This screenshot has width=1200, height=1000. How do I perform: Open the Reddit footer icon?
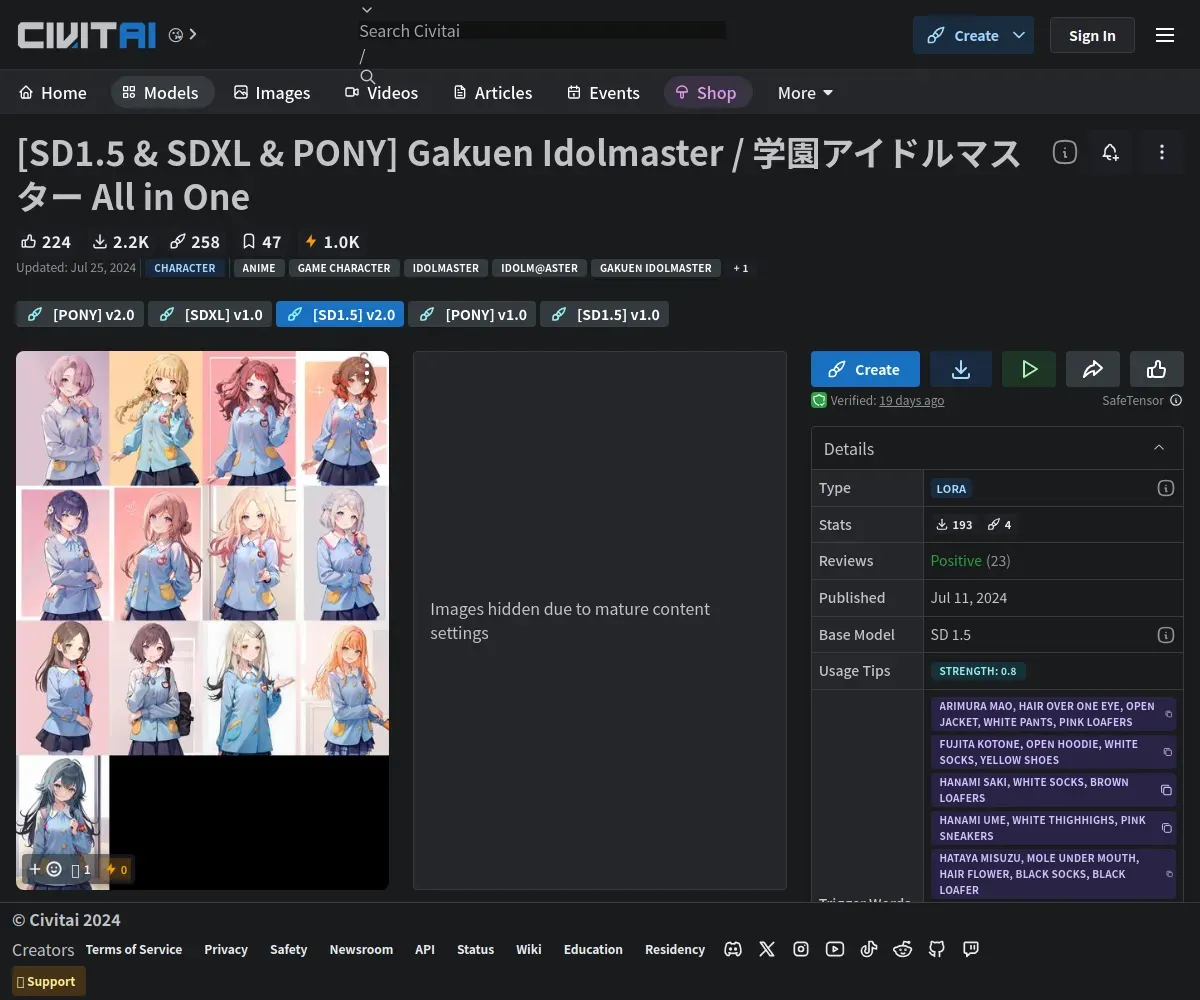point(903,949)
